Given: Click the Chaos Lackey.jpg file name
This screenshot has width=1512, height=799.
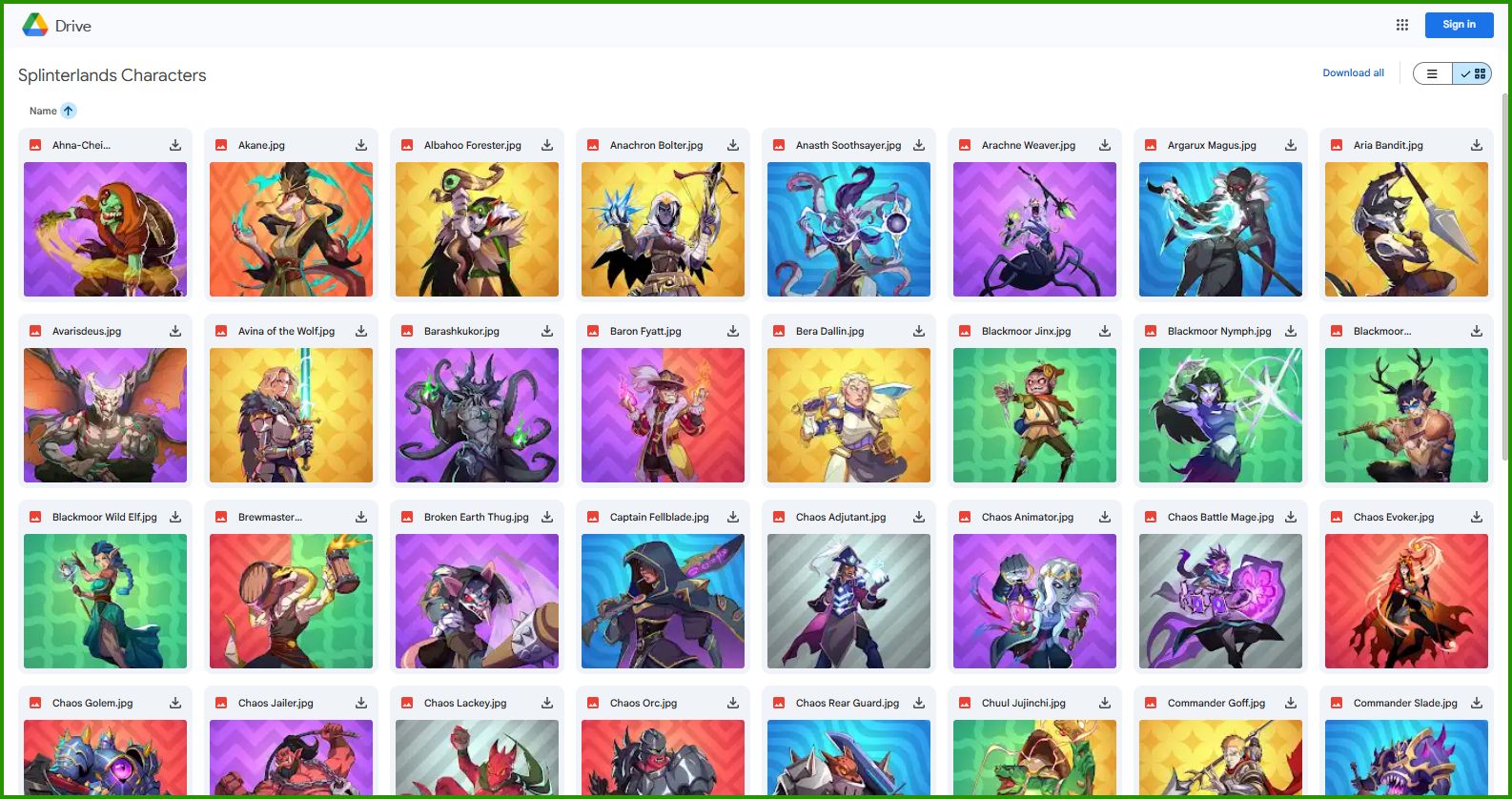Looking at the screenshot, I should point(465,703).
